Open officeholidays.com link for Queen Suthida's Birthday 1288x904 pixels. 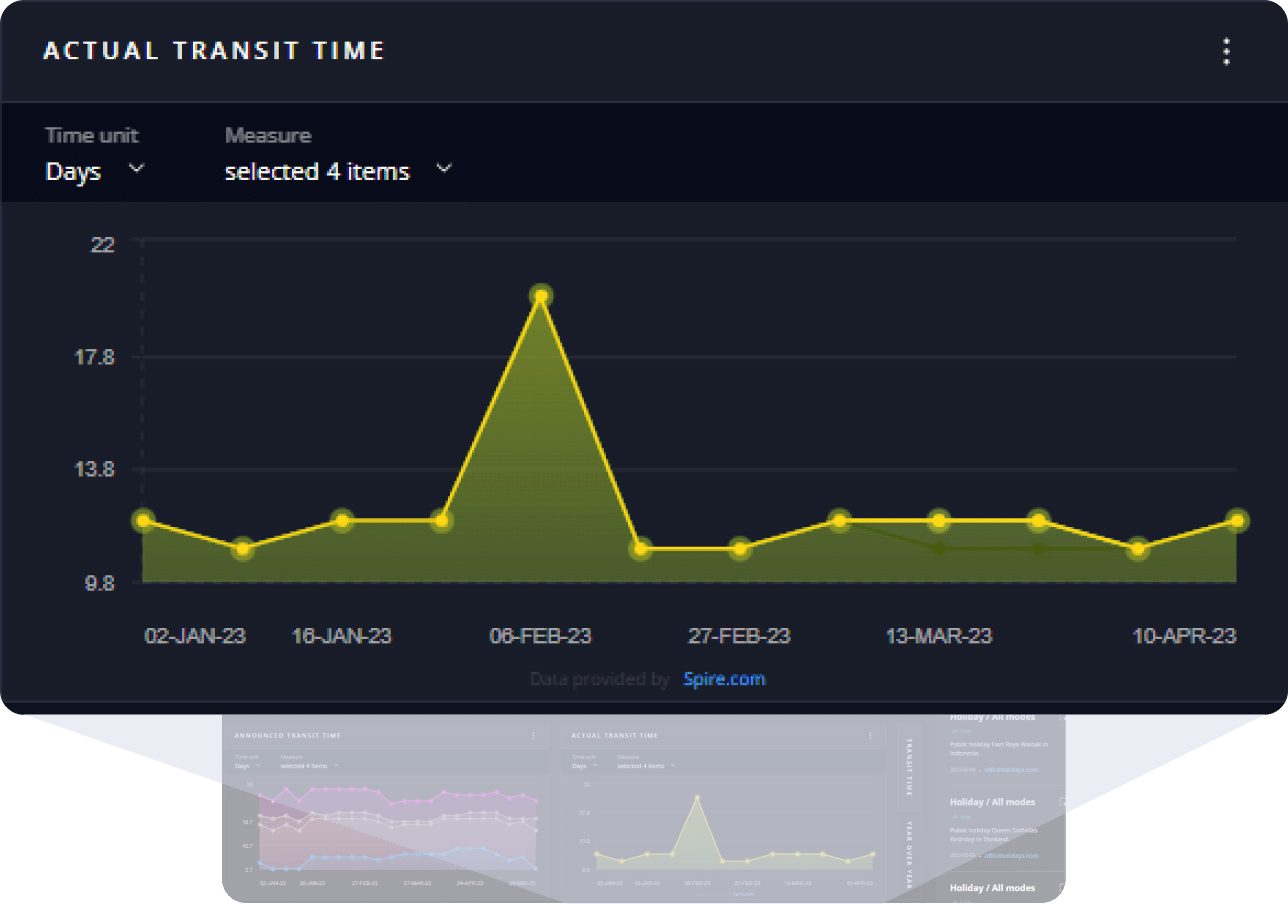point(1010,856)
